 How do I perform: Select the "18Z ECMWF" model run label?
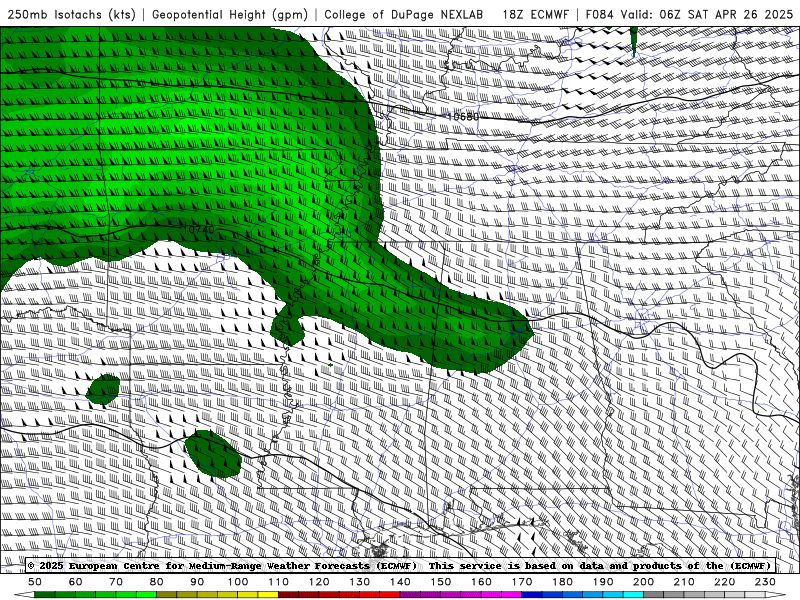point(535,14)
